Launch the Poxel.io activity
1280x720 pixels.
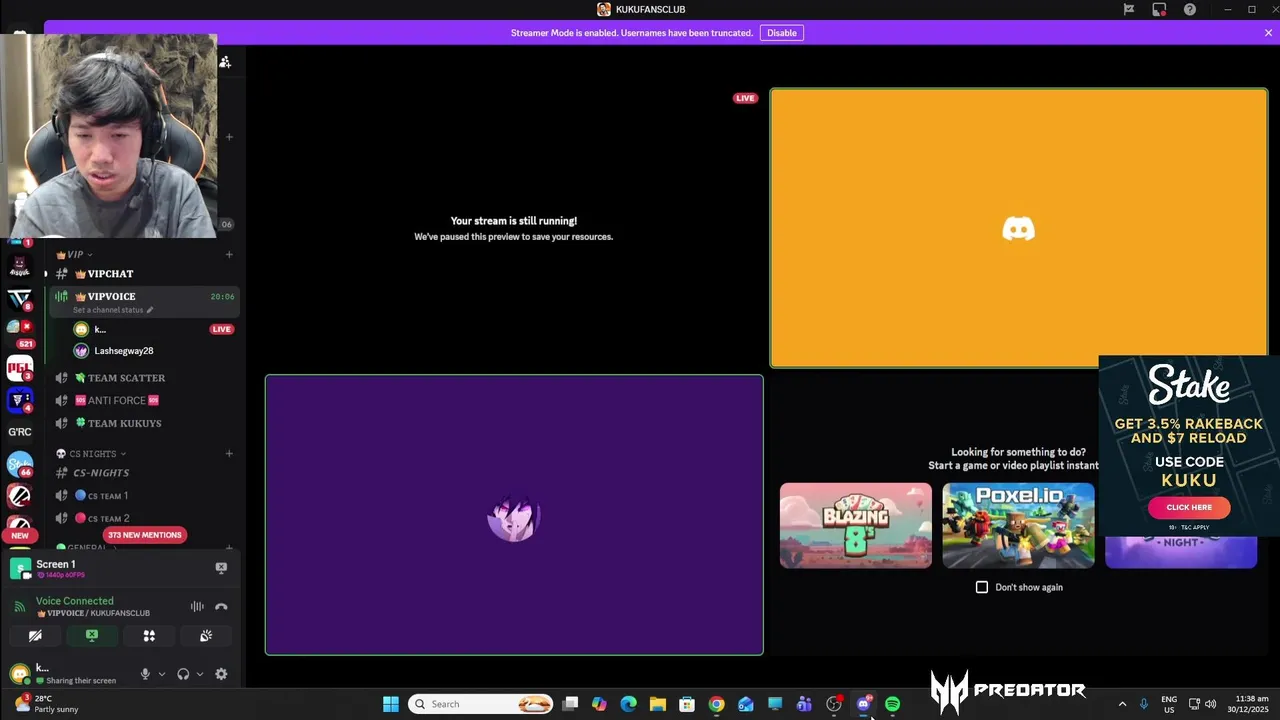[1018, 525]
